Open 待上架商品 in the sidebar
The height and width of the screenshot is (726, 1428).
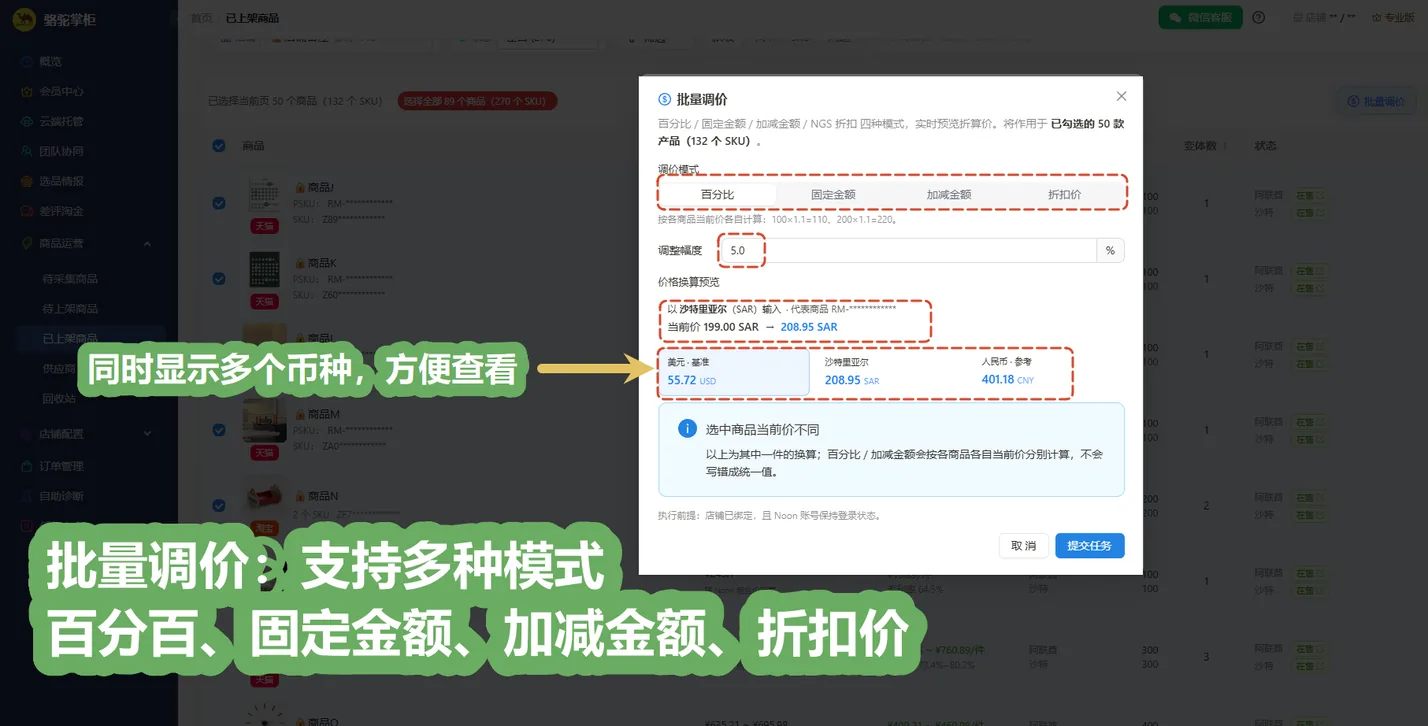pos(70,309)
